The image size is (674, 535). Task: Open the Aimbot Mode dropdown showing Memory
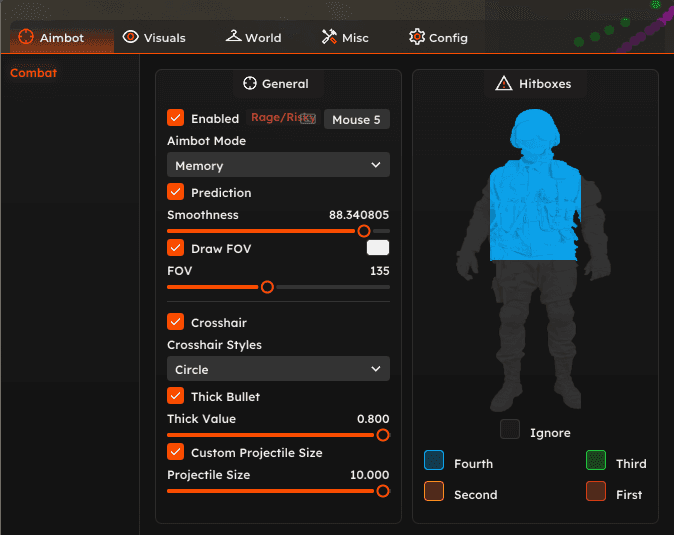click(x=278, y=165)
